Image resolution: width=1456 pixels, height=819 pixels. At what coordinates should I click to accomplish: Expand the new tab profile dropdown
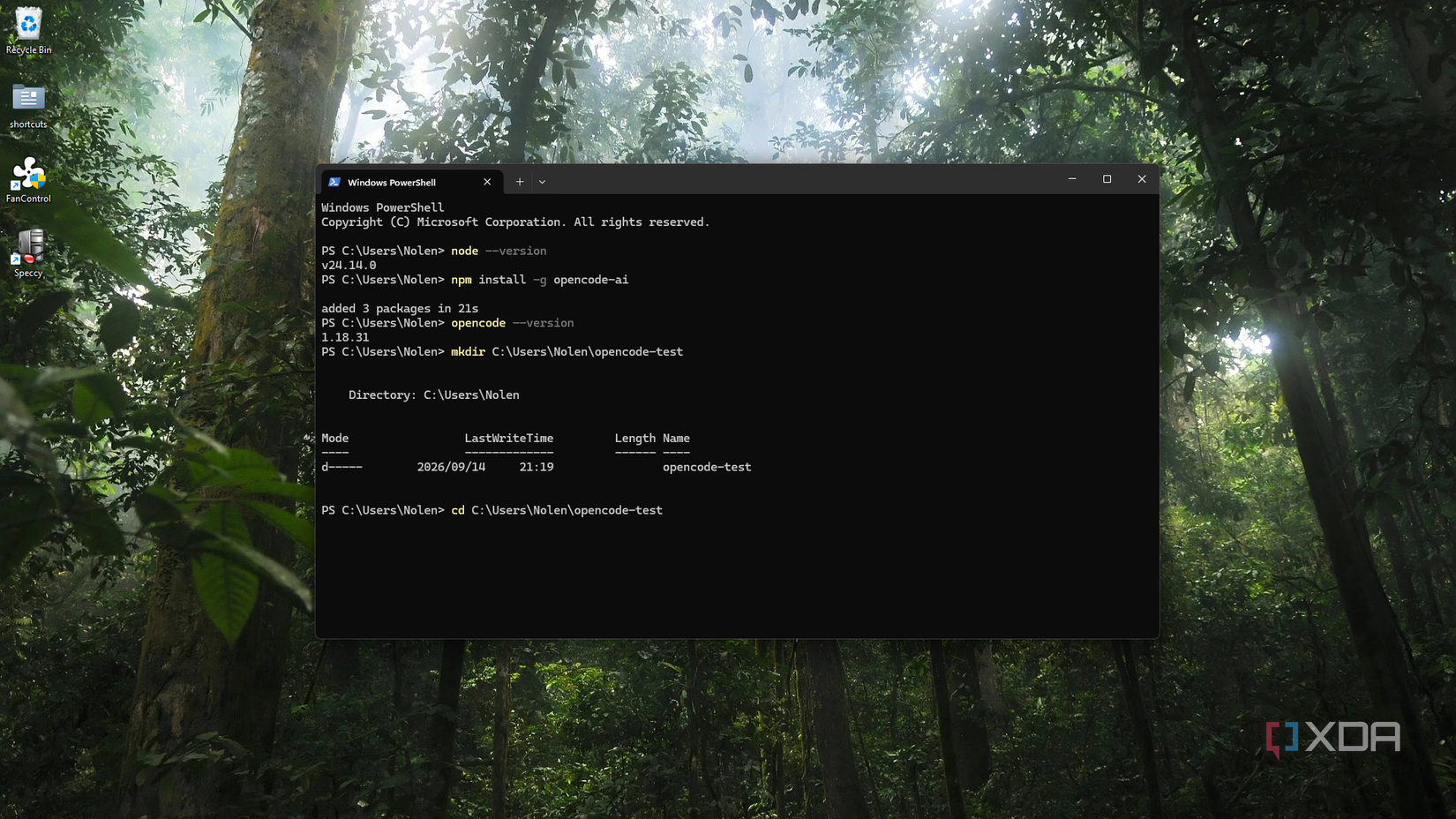click(x=542, y=182)
